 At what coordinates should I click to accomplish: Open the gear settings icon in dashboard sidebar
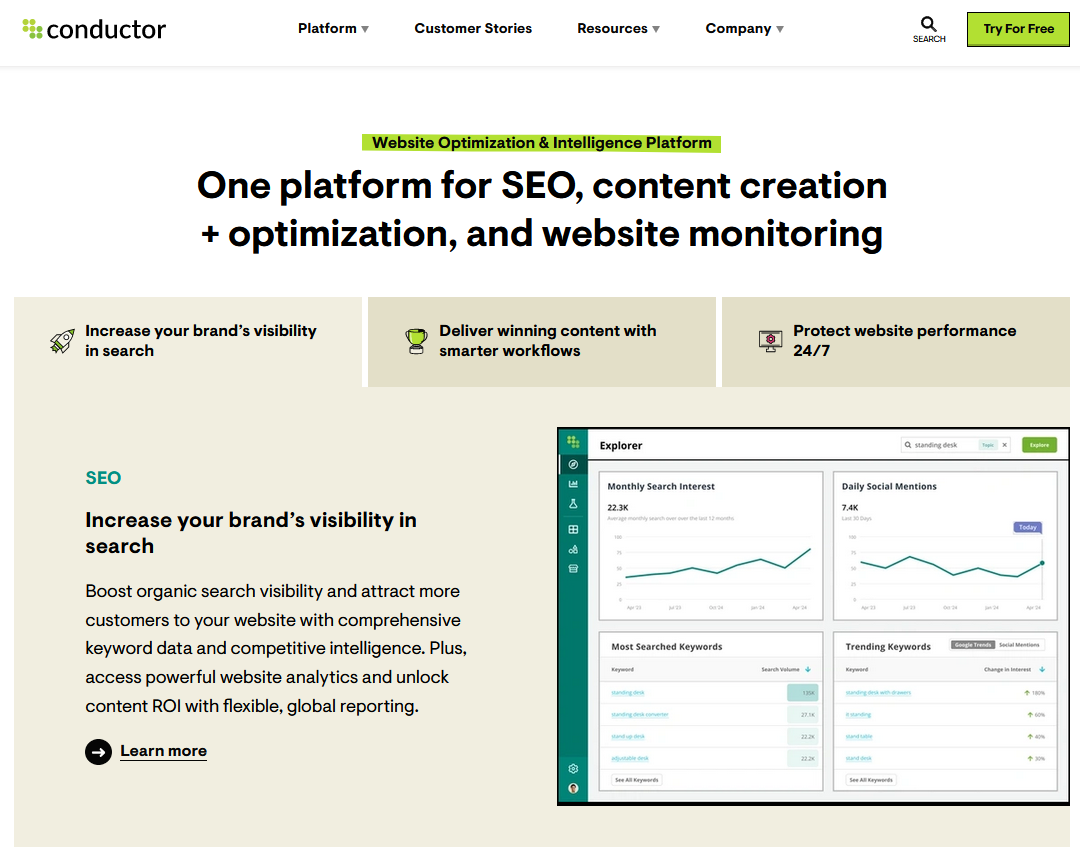pyautogui.click(x=573, y=768)
